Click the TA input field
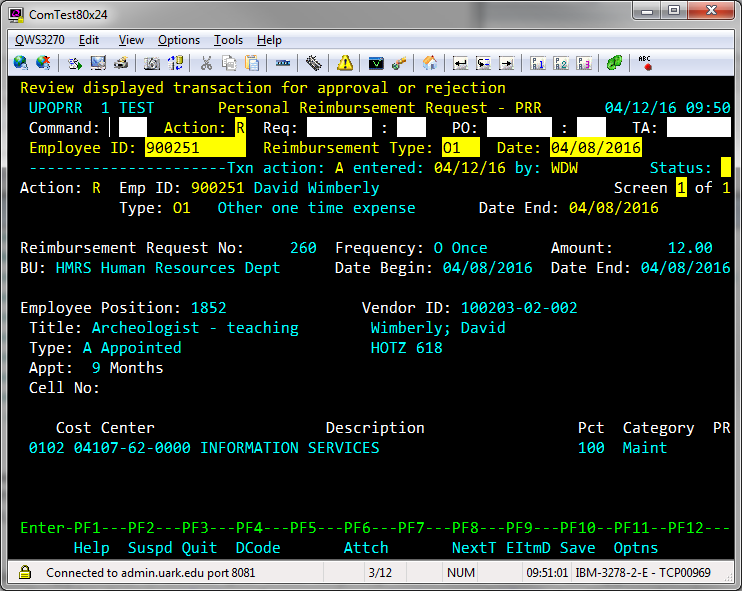This screenshot has height=591, width=742. coord(699,127)
